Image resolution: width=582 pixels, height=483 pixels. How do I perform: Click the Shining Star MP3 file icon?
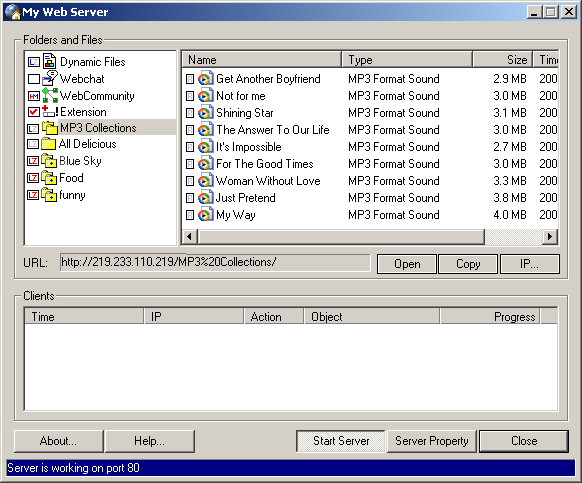pyautogui.click(x=205, y=112)
